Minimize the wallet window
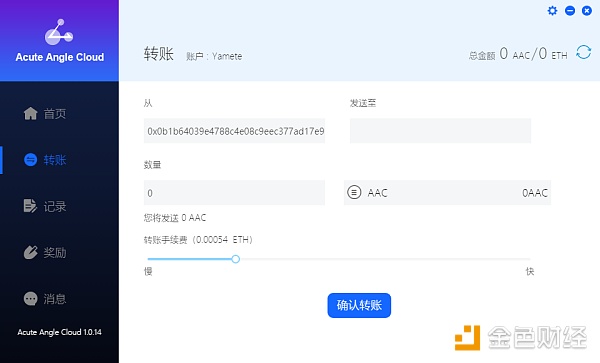The width and height of the screenshot is (600, 363). [570, 11]
